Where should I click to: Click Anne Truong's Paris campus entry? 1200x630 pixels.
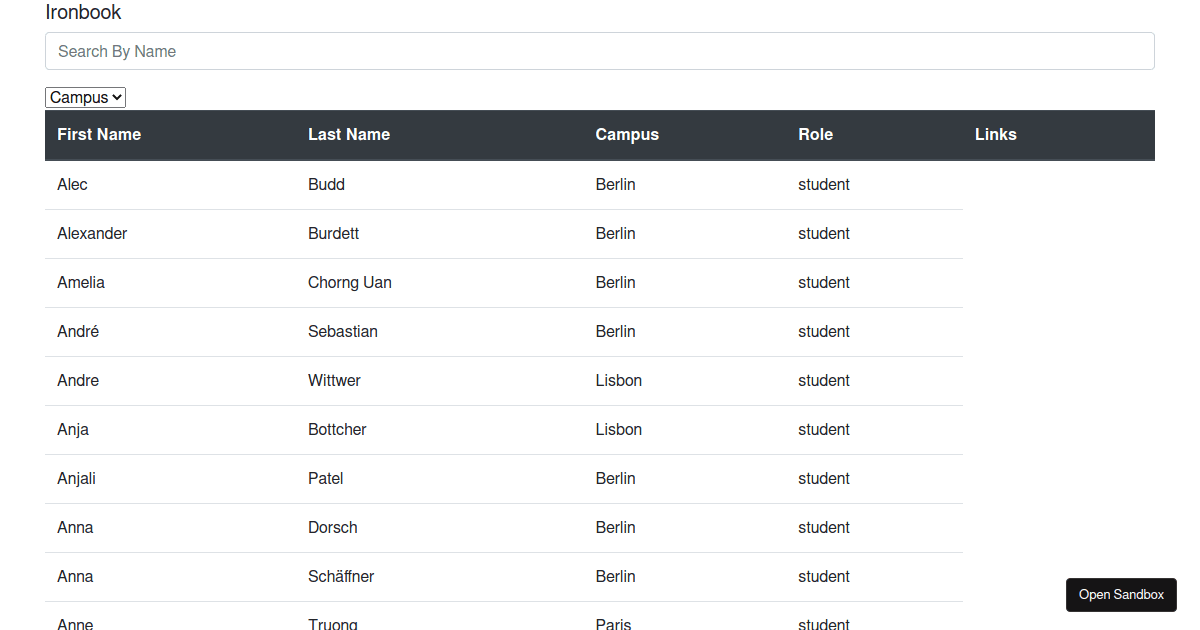pyautogui.click(x=613, y=622)
